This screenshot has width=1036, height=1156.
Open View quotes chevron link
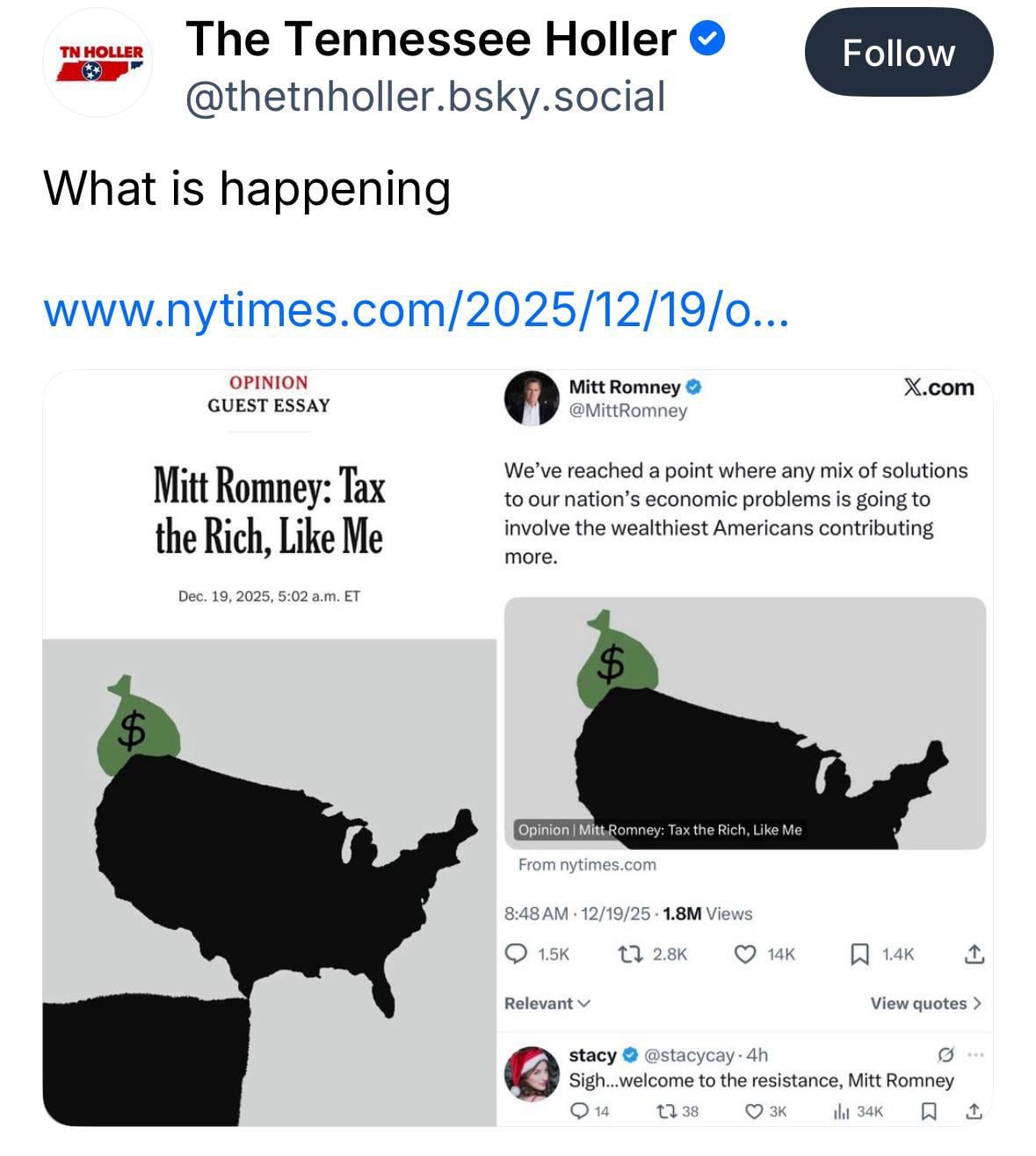click(x=925, y=1003)
